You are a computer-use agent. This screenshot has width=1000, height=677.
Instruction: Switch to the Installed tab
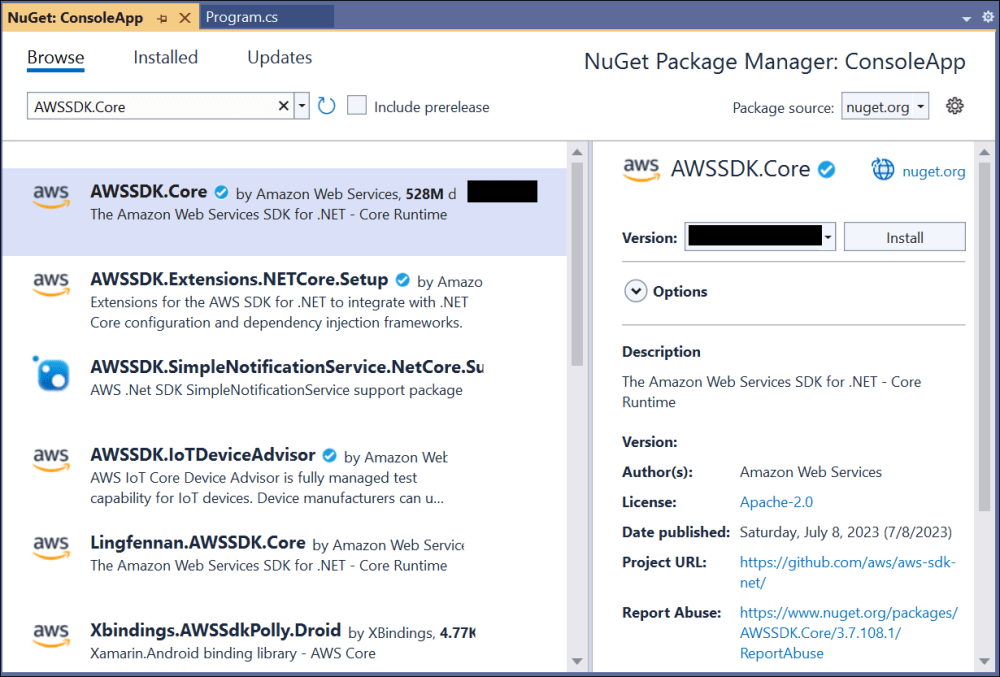166,58
